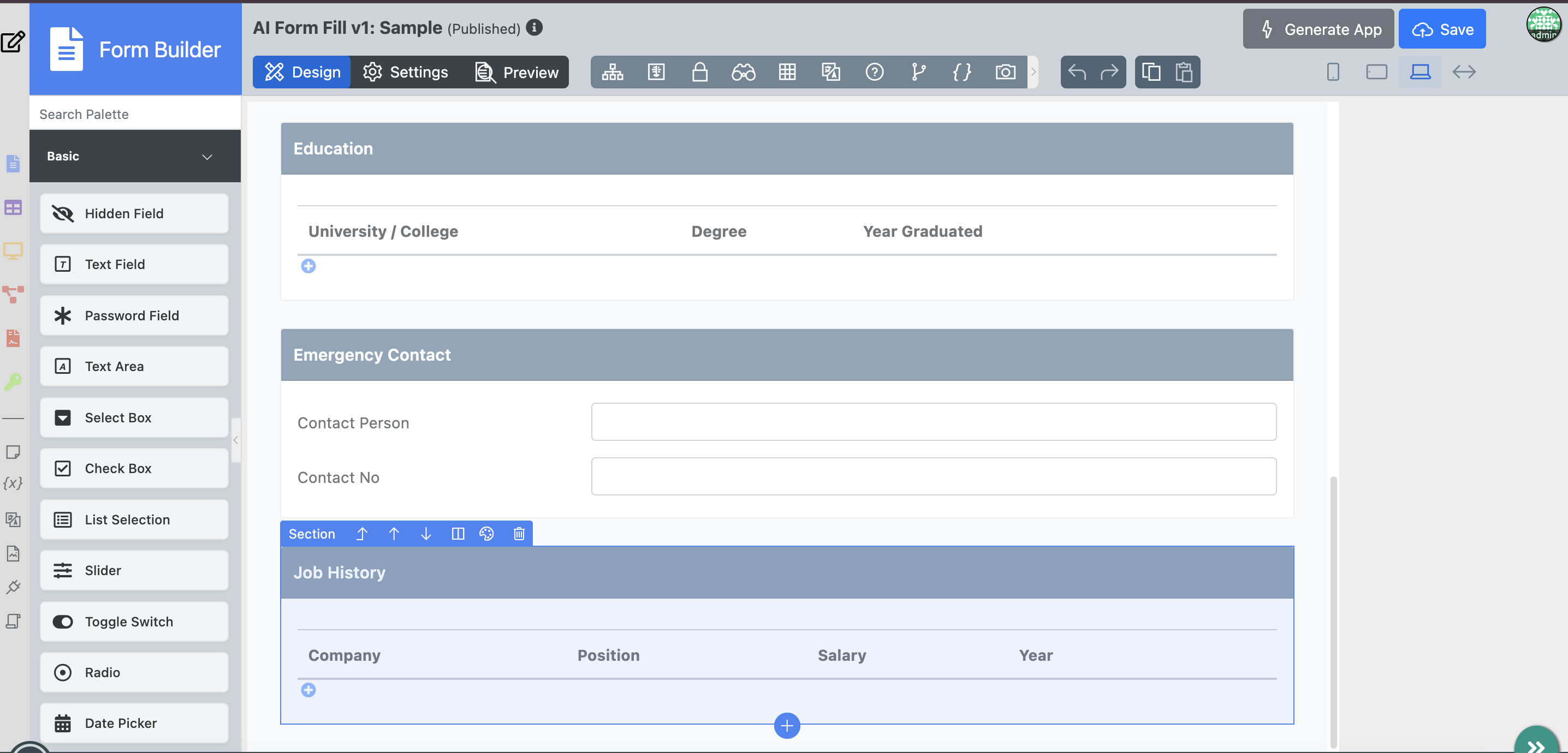Click the Generate App button

click(1318, 29)
